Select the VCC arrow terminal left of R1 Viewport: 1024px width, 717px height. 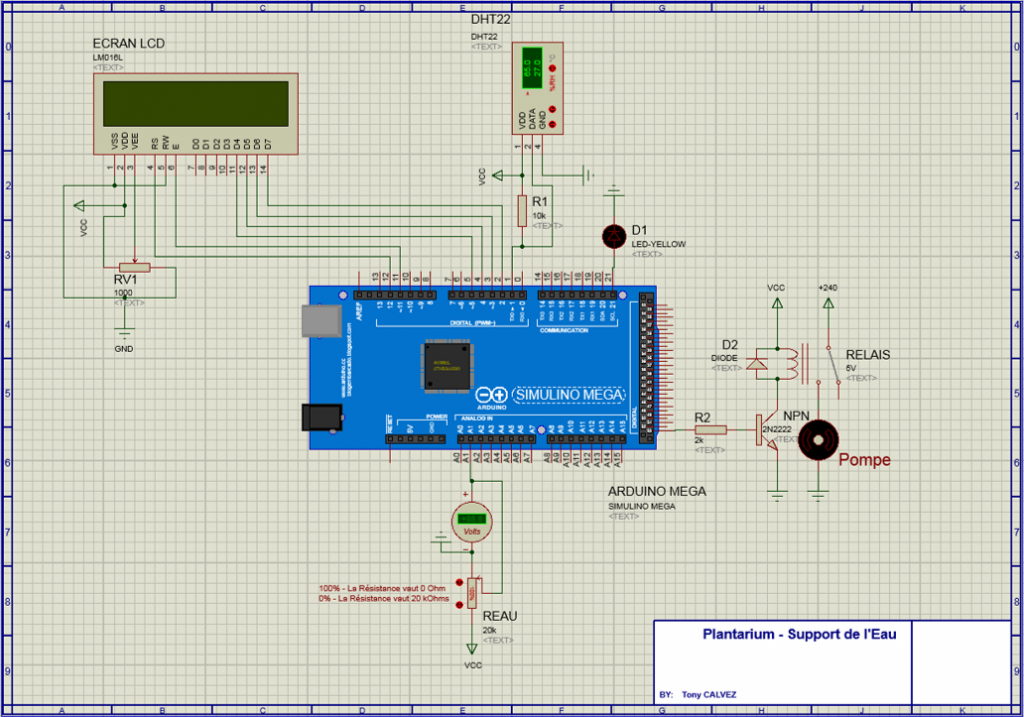498,175
